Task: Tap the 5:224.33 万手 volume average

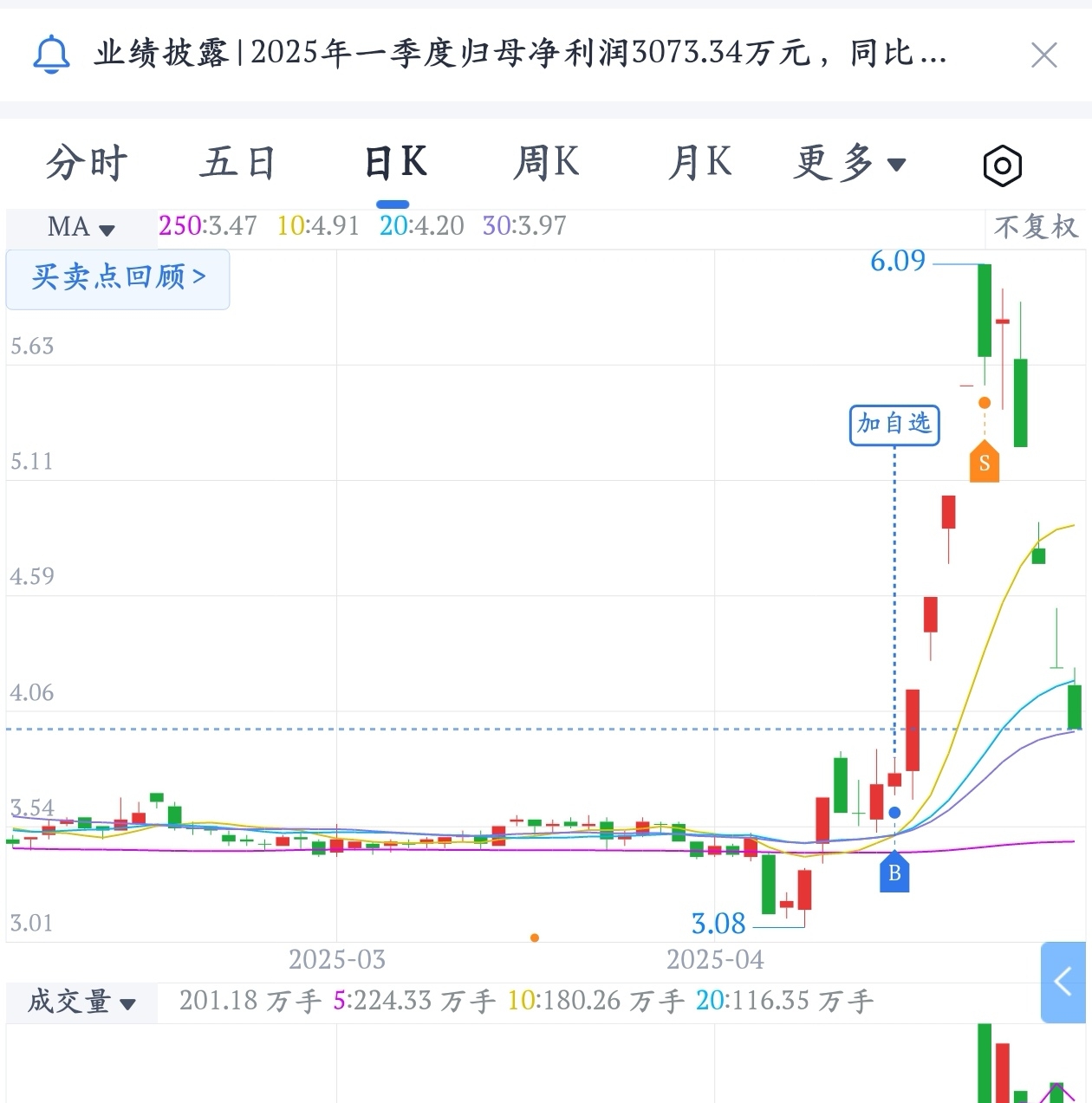Action: [414, 1002]
